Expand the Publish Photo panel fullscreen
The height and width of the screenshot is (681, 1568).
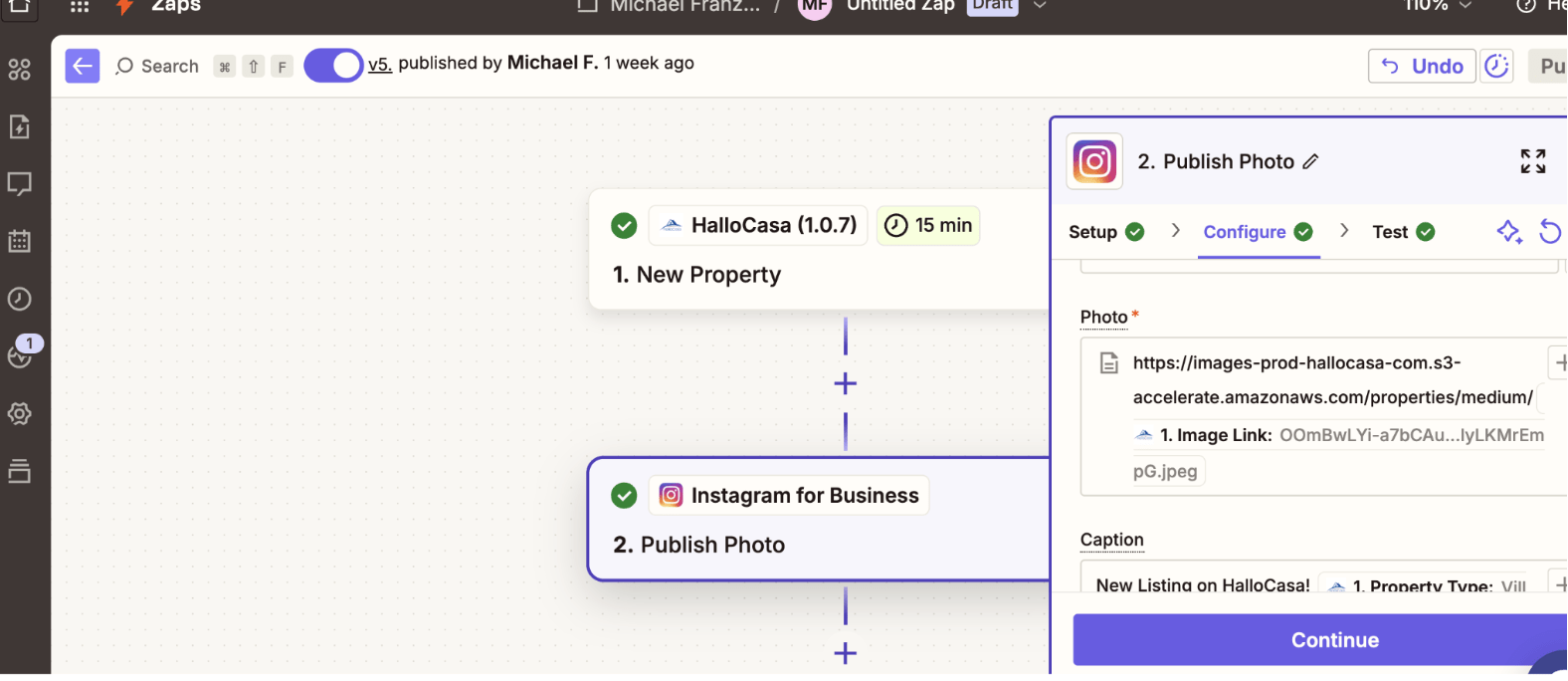(x=1533, y=161)
